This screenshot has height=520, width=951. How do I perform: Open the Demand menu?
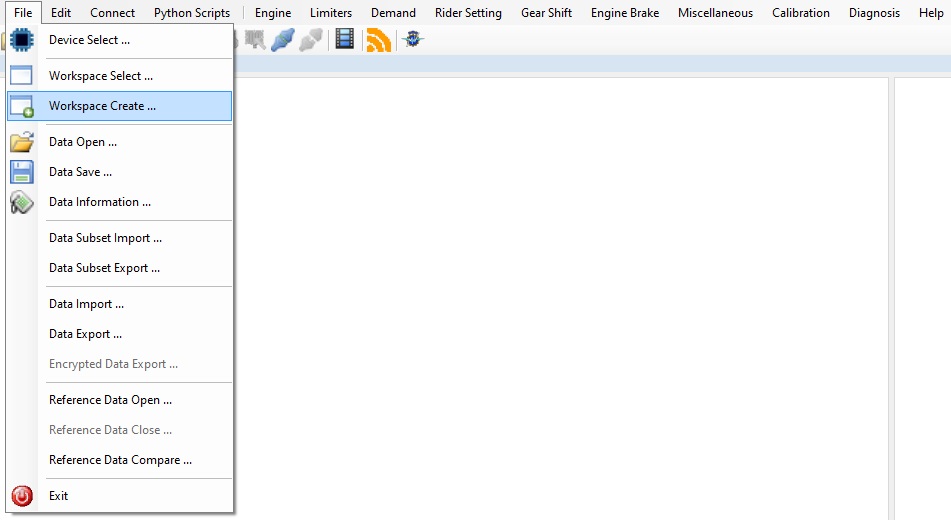click(x=394, y=13)
